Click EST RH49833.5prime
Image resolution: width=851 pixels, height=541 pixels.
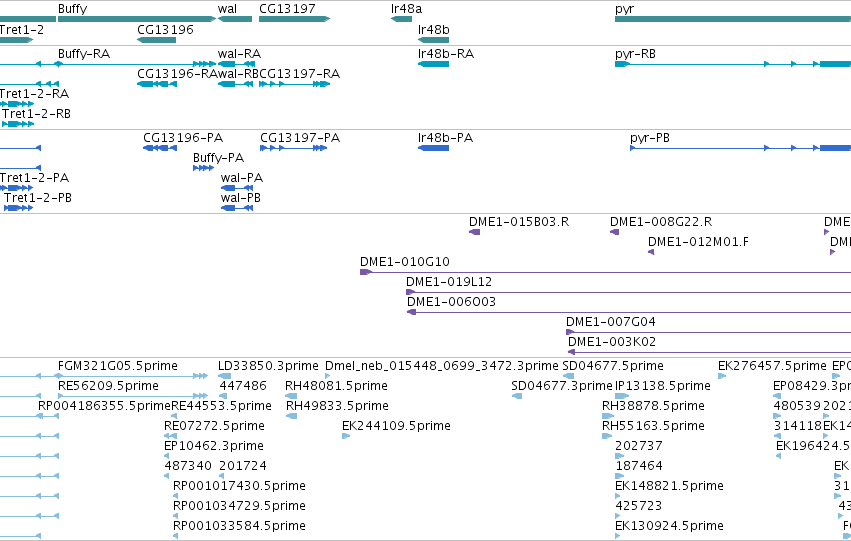point(291,416)
